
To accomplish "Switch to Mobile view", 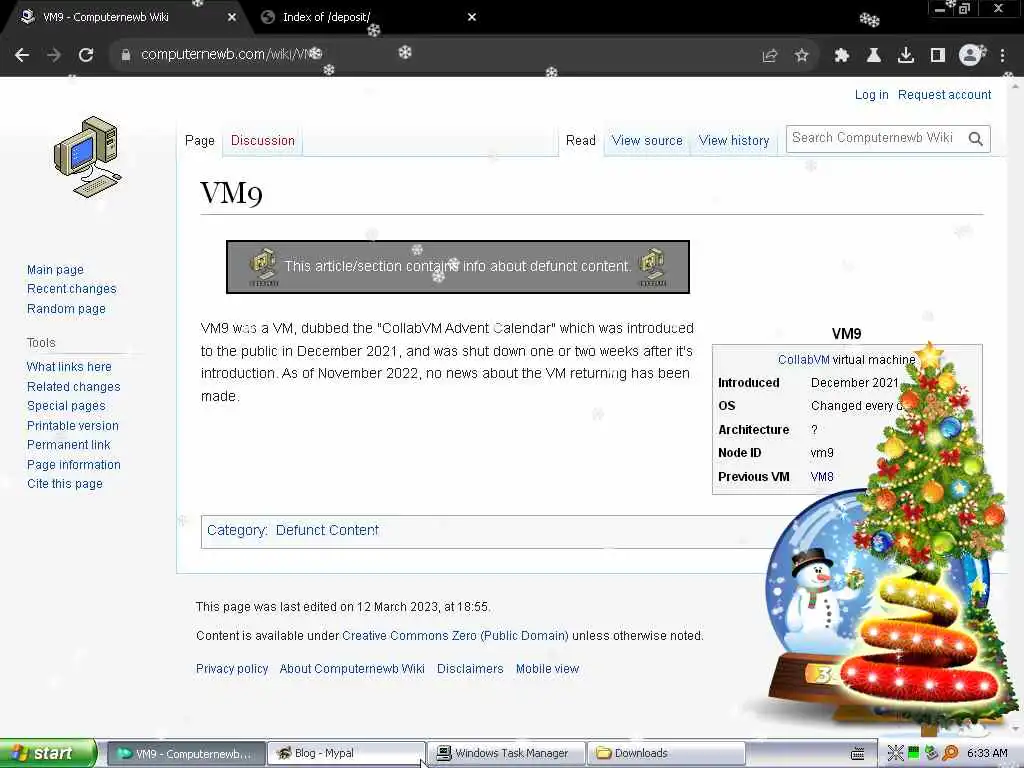I will pos(547,669).
